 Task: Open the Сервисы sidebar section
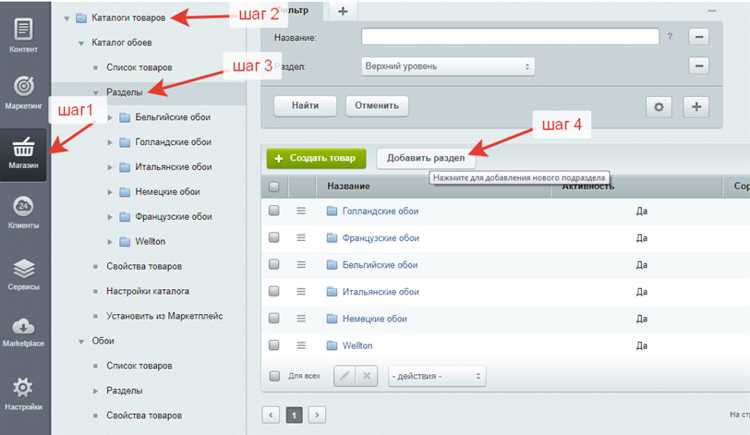click(23, 274)
